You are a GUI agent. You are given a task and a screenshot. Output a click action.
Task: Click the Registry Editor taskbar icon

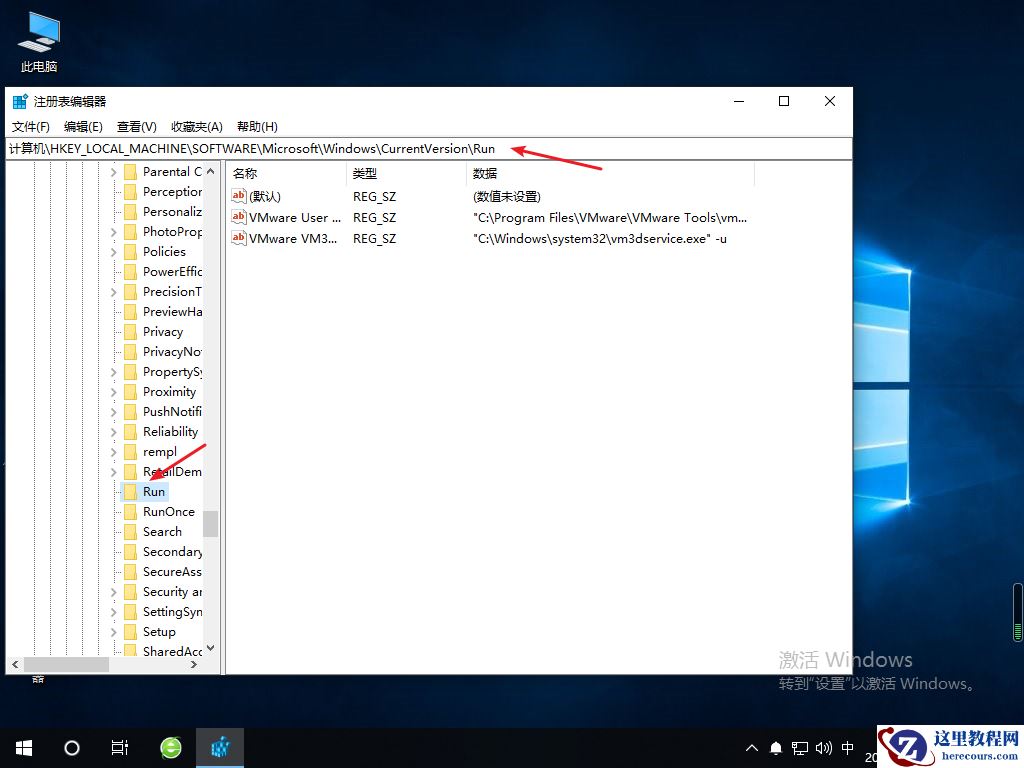coord(220,747)
